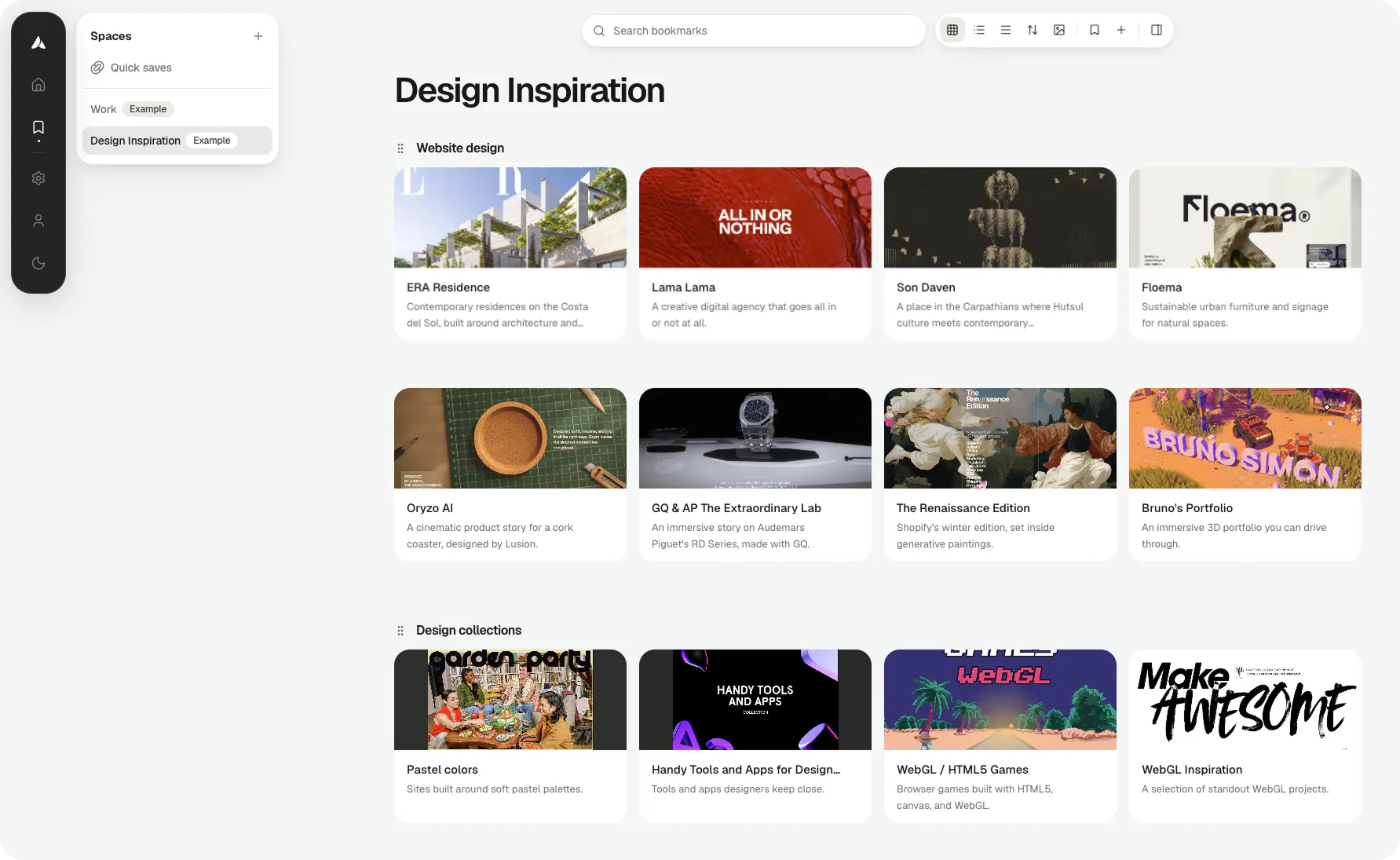
Task: Click the Website design section heading
Action: pos(460,148)
